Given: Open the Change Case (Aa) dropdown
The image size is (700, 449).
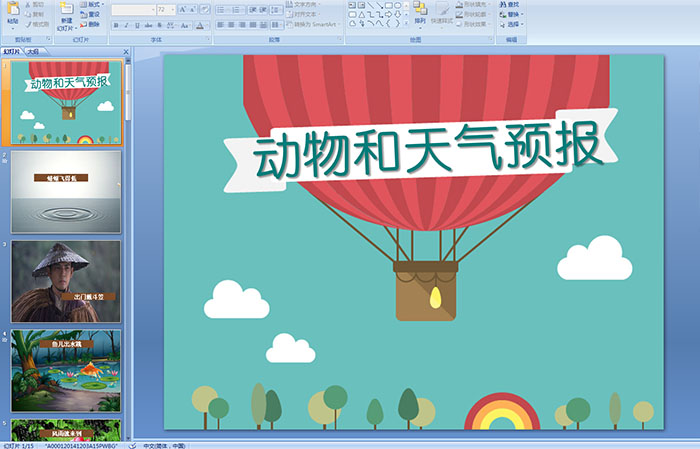Looking at the screenshot, I should (185, 25).
